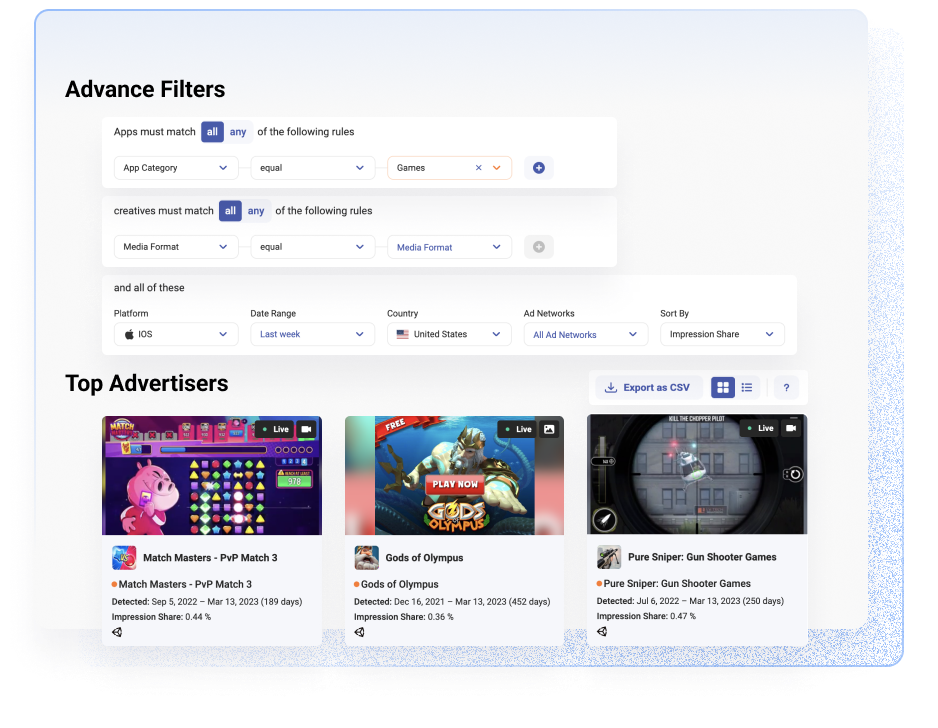Viewport: 938px width, 728px height.
Task: Click Impression Share 0.47 % text
Action: (646, 616)
